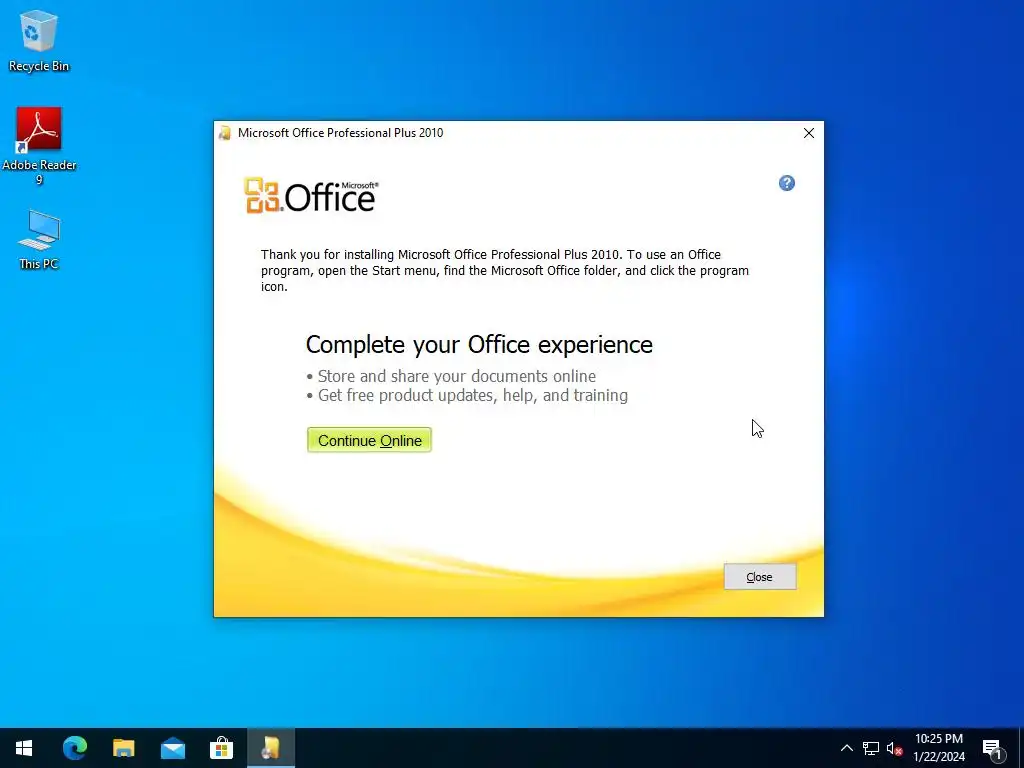This screenshot has width=1024, height=768.
Task: Click the 'Microsoft Office Professional Plus 2010' title
Action: coord(340,133)
